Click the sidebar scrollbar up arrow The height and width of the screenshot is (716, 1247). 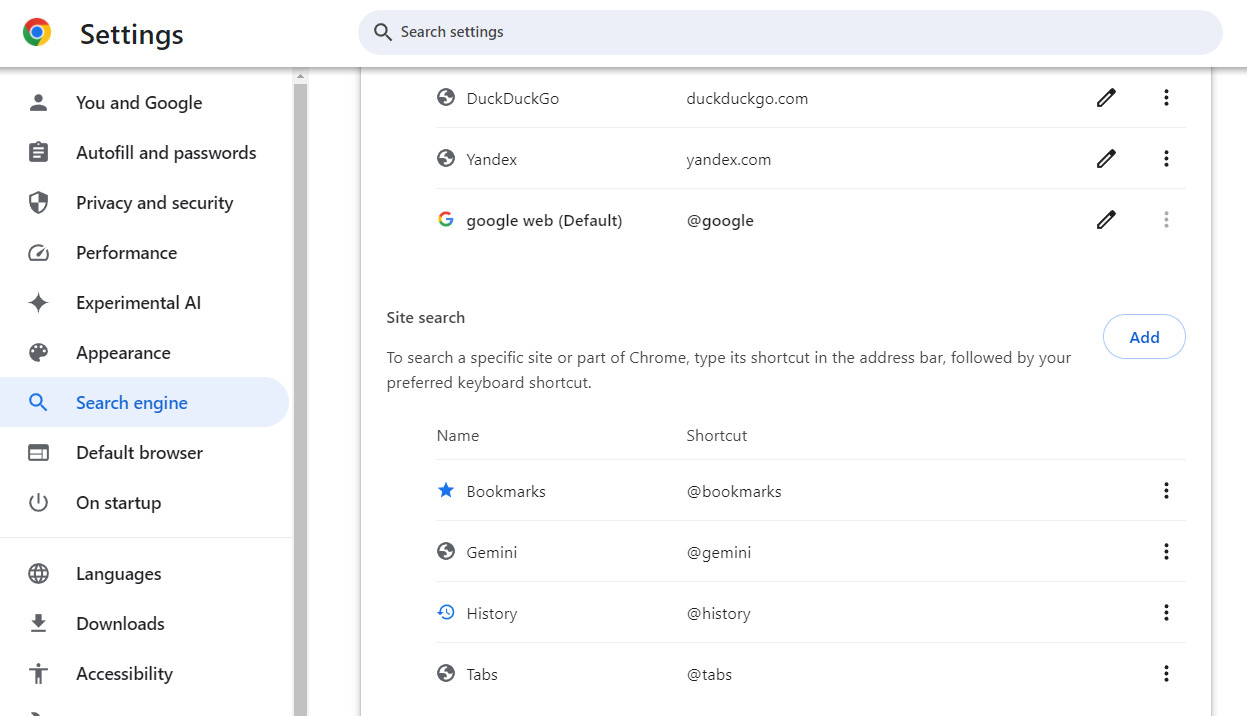pyautogui.click(x=300, y=76)
